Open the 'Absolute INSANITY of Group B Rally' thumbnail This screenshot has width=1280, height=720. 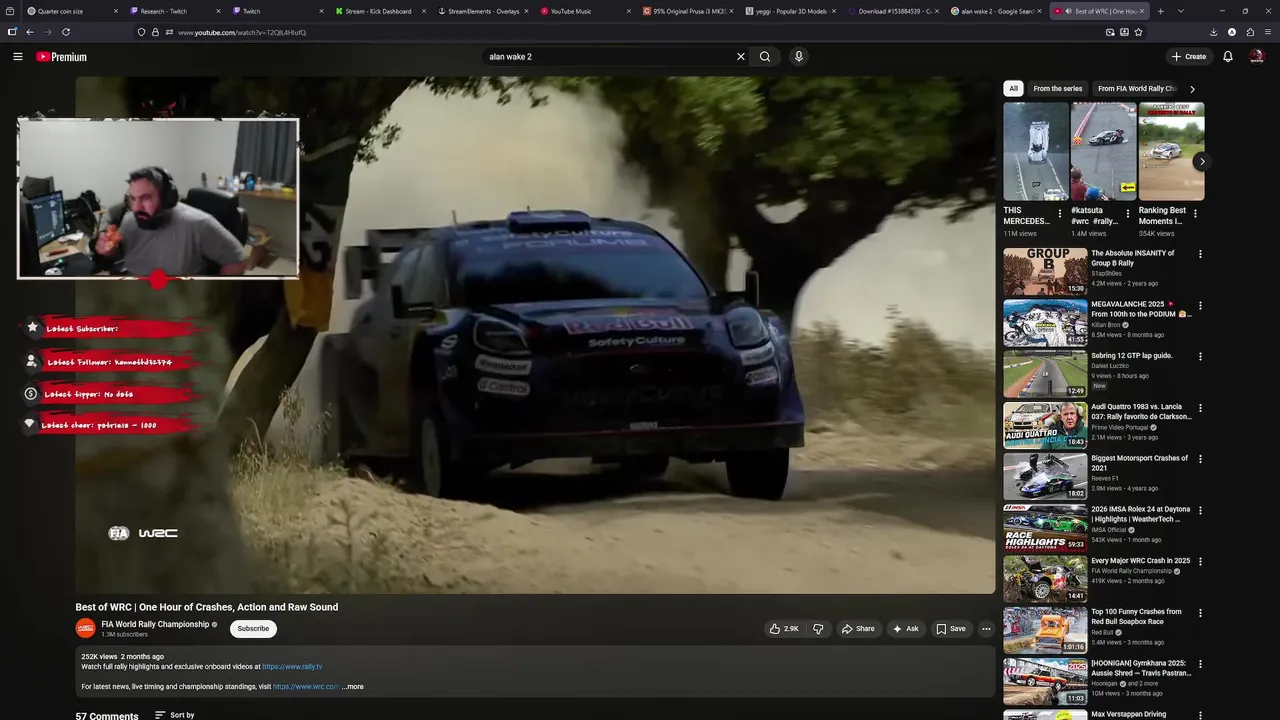tap(1045, 271)
